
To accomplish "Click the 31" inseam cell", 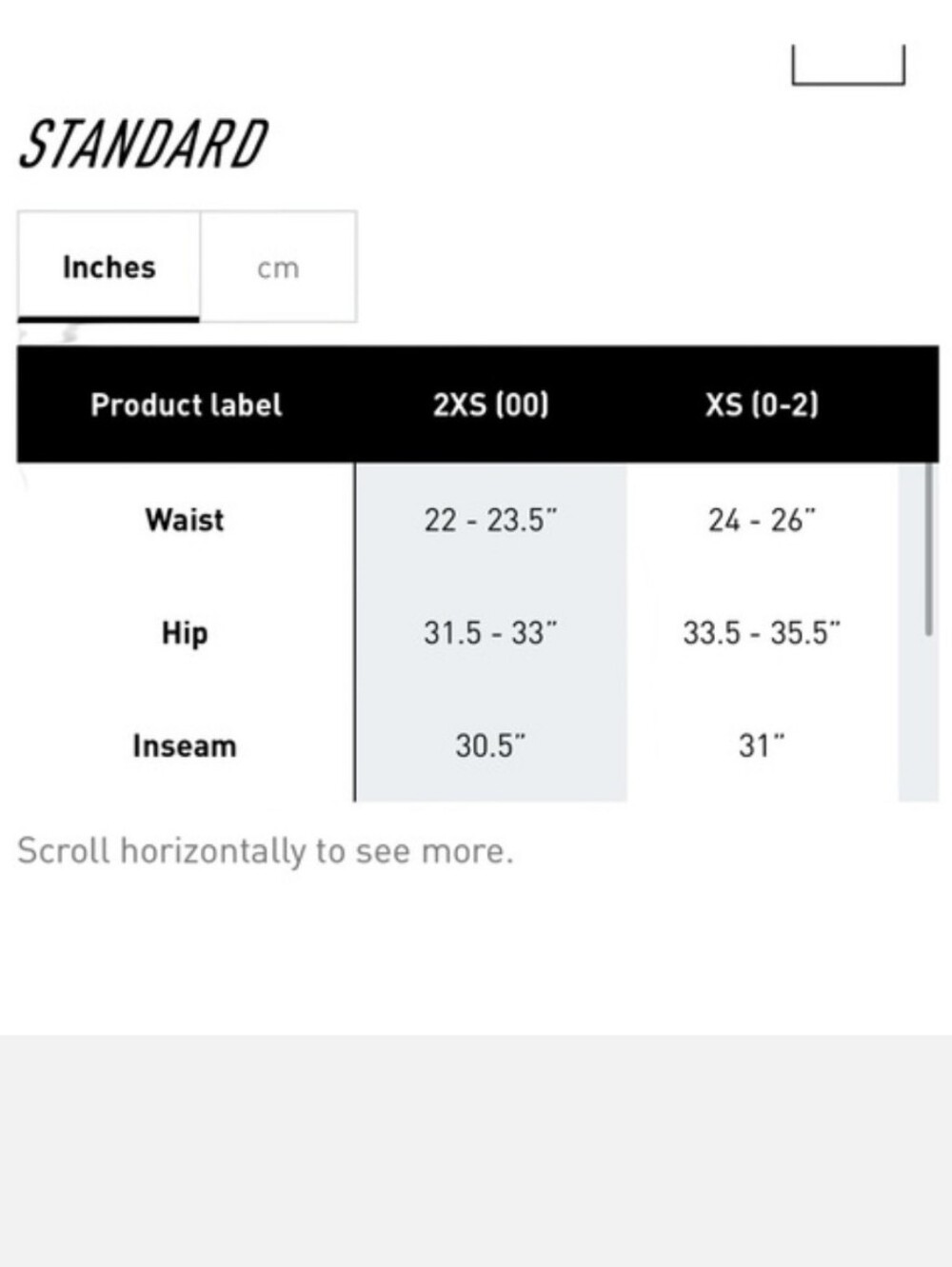I will [x=762, y=745].
